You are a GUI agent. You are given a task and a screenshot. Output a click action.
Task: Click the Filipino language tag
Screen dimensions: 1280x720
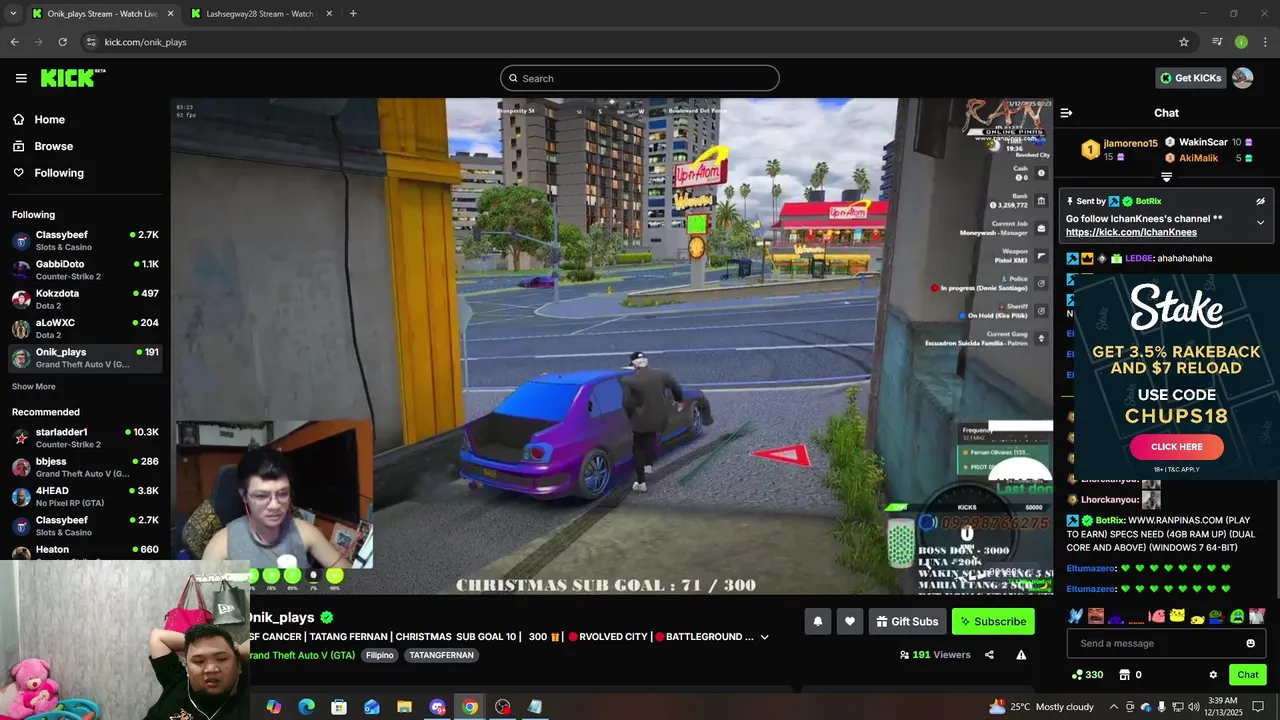coord(380,655)
